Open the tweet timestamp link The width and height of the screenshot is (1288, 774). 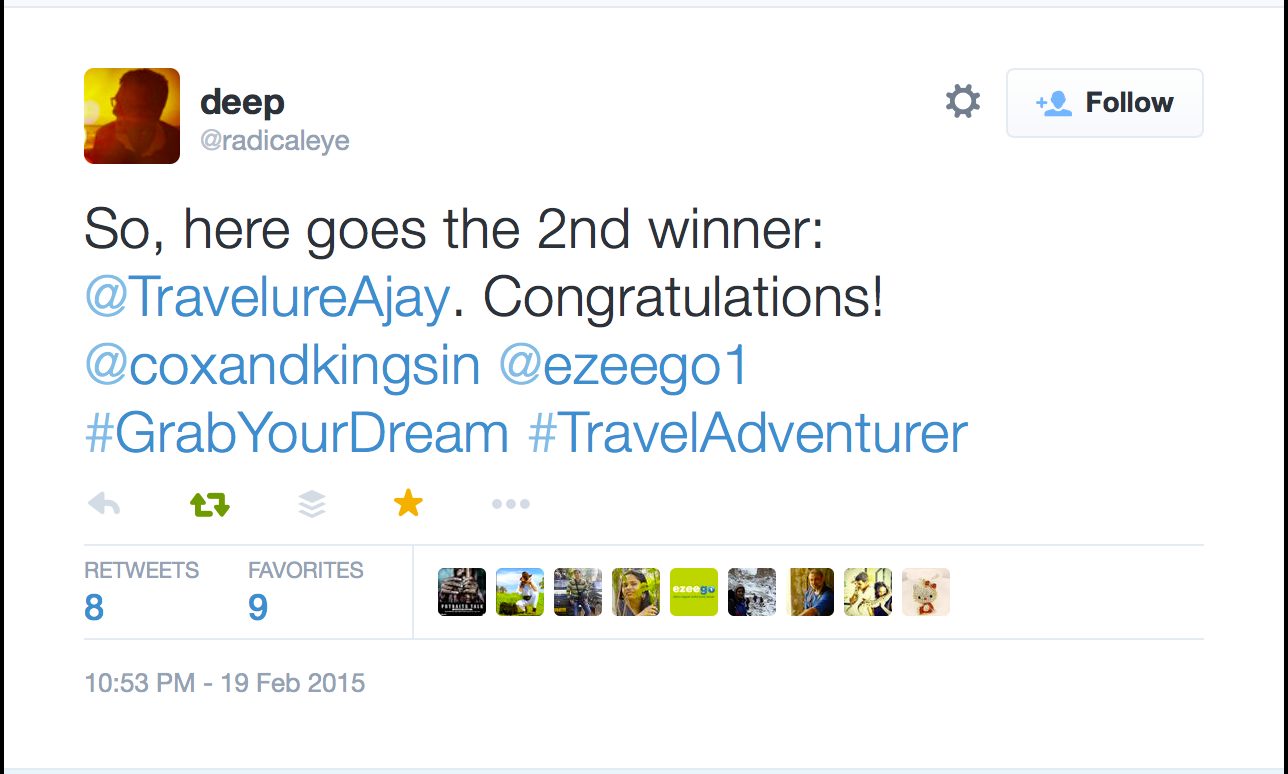pos(224,683)
